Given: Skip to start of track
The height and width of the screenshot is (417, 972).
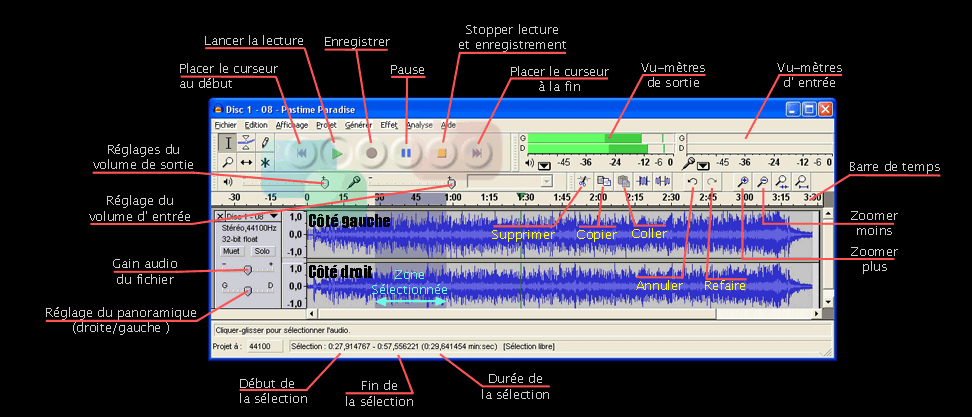Looking at the screenshot, I should click(x=302, y=152).
